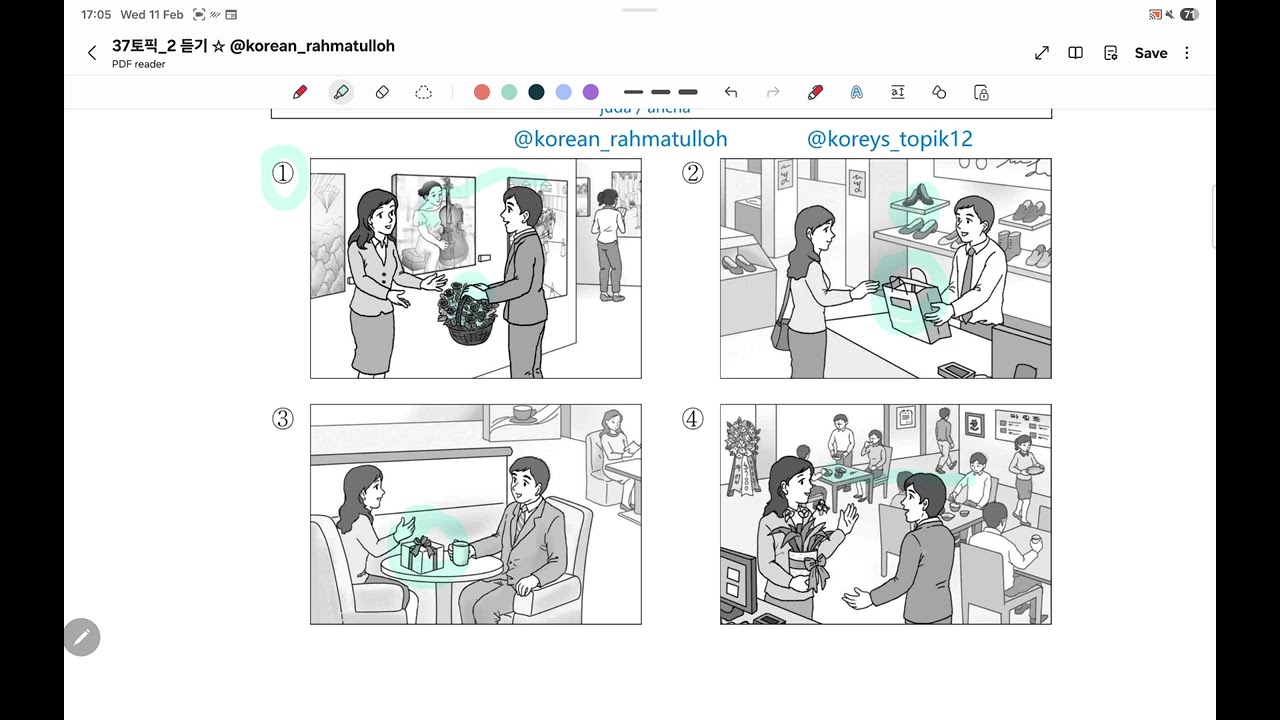Tap the battery indicator in status bar

(1189, 14)
